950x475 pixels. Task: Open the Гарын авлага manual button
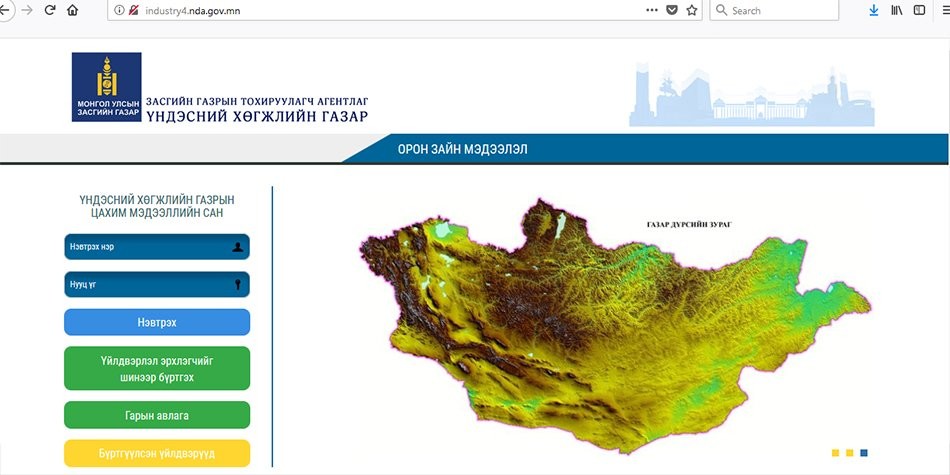156,415
